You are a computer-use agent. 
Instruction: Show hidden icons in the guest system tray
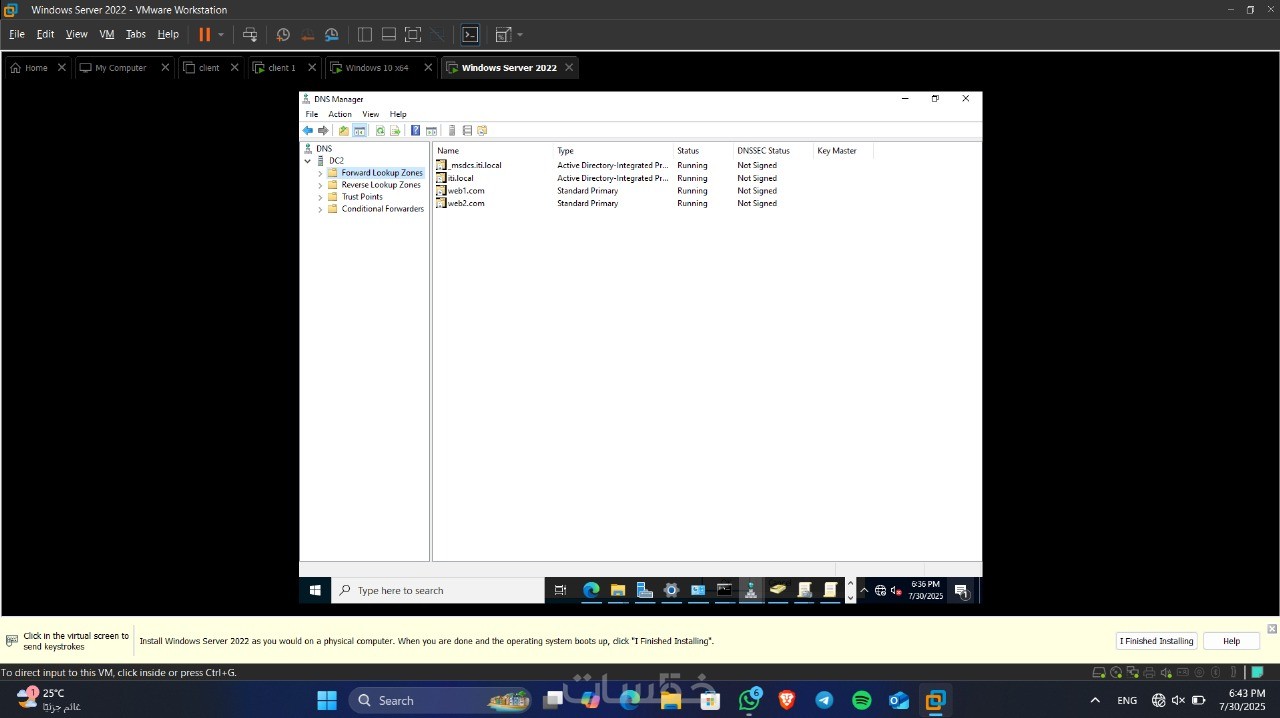[864, 590]
